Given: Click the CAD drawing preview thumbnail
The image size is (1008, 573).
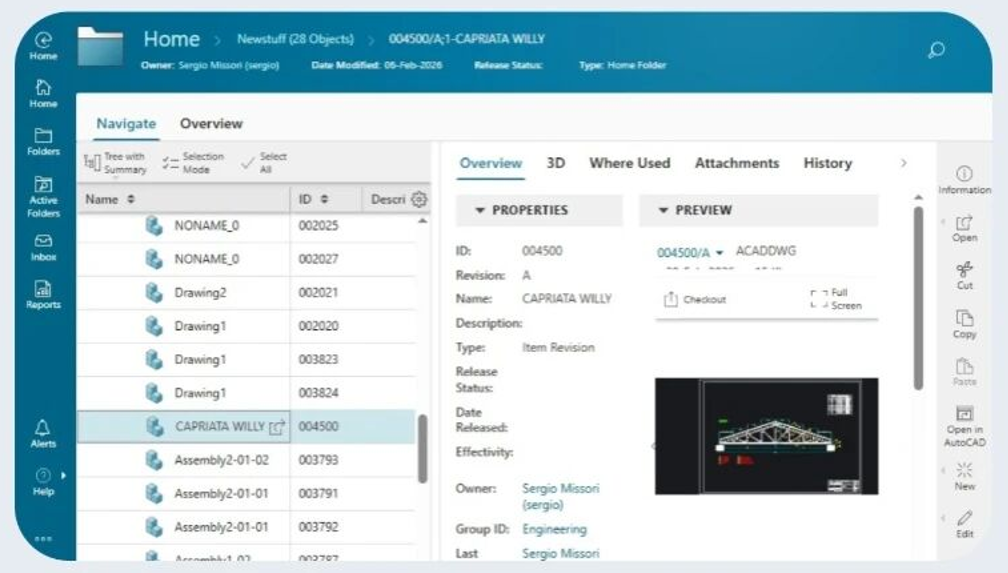Looking at the screenshot, I should 766,436.
